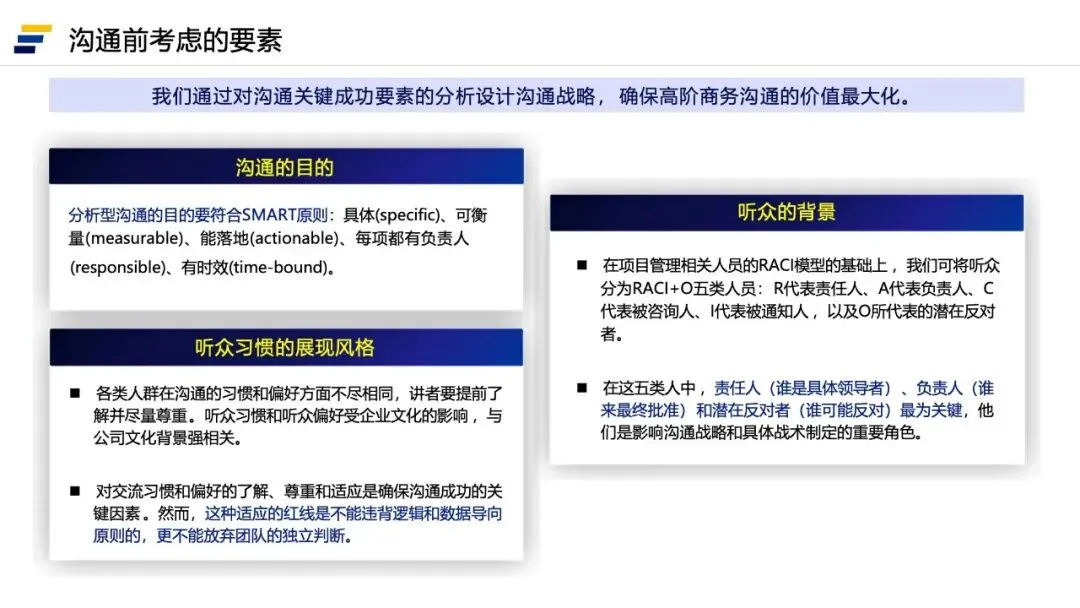Click the line 原则的，更不能放弃团队的独立判断
This screenshot has width=1080, height=608.
point(223,536)
